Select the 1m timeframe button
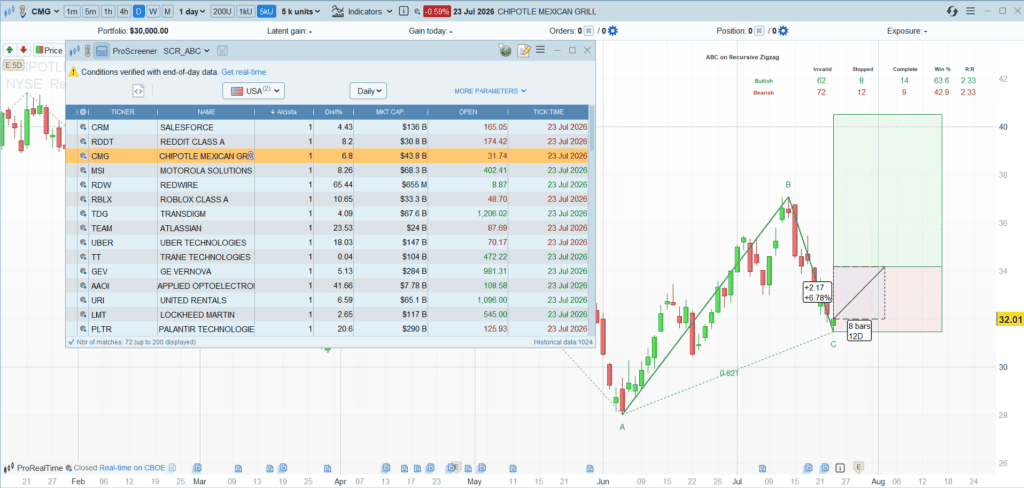This screenshot has width=1024, height=488. tap(72, 12)
